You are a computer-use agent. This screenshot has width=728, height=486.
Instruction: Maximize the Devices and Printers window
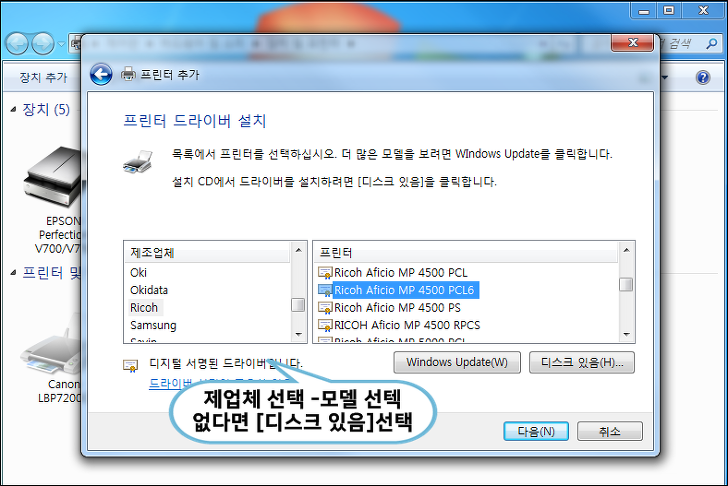tap(669, 10)
